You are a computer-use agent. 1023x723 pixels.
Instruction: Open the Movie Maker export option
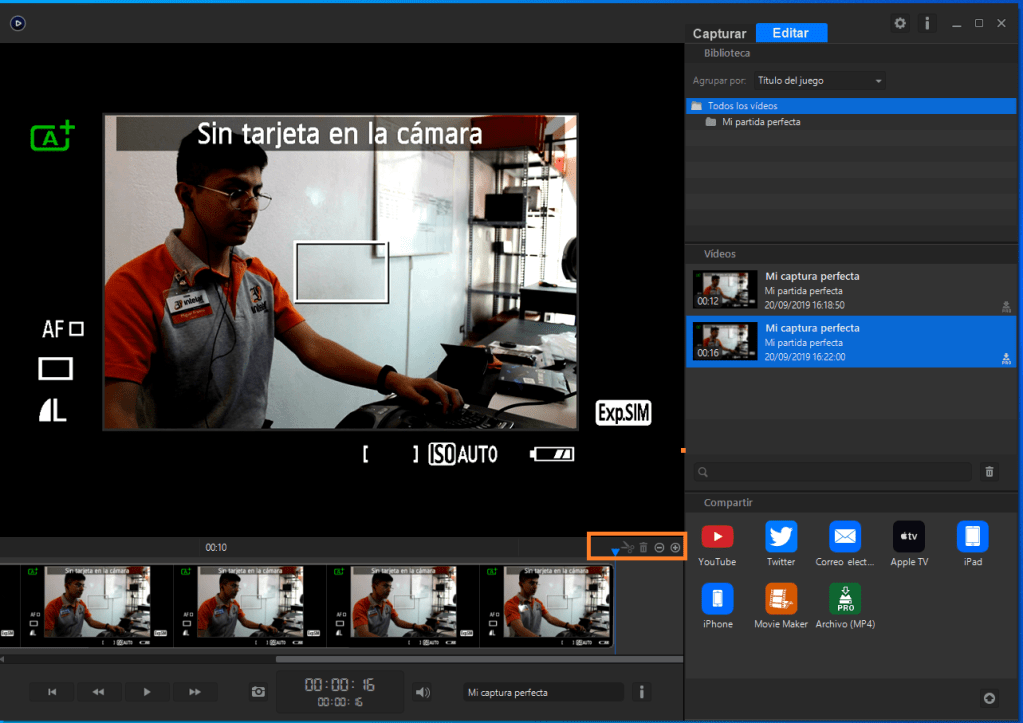[781, 599]
